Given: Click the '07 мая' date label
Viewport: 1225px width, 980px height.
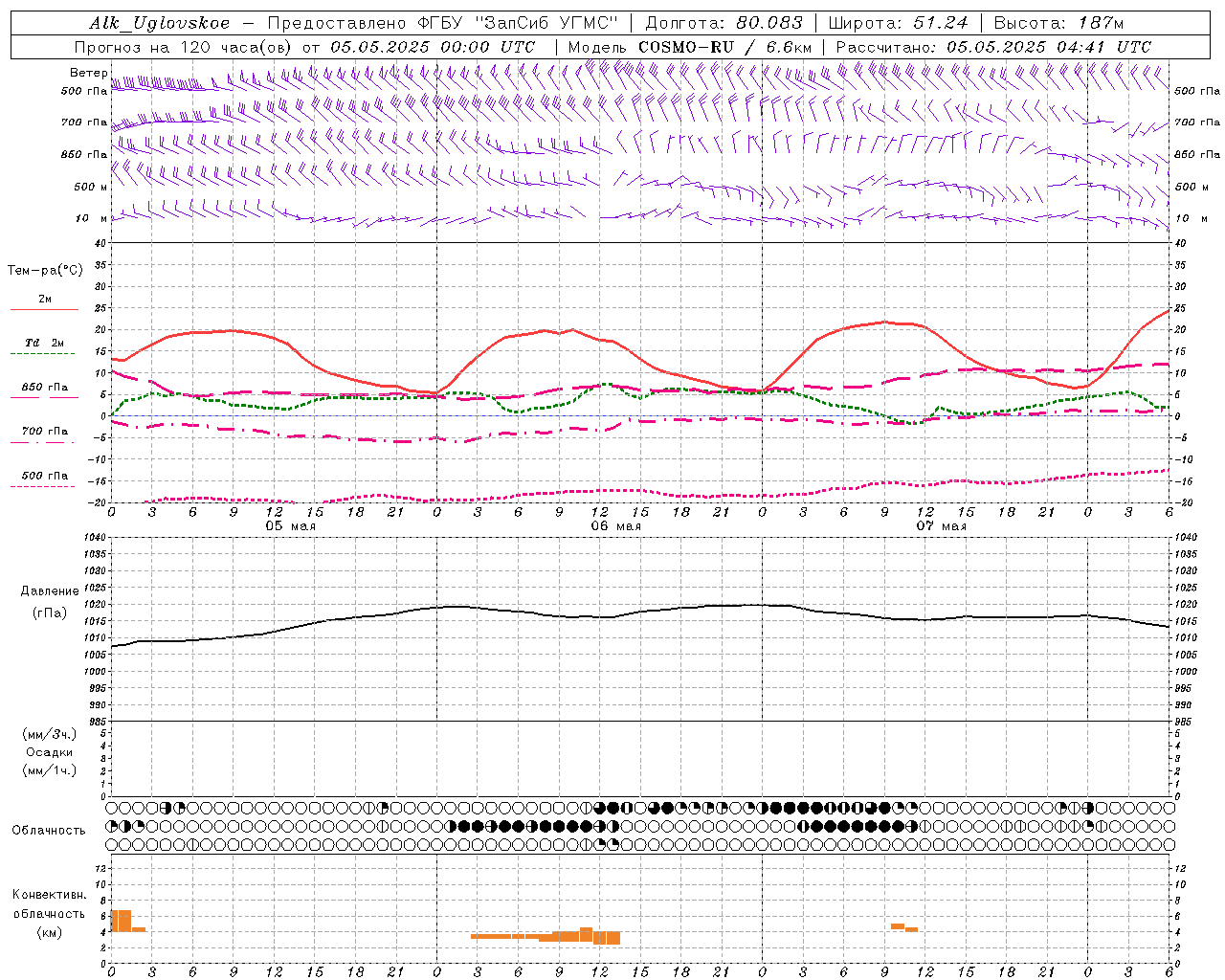Looking at the screenshot, I should pyautogui.click(x=942, y=526).
